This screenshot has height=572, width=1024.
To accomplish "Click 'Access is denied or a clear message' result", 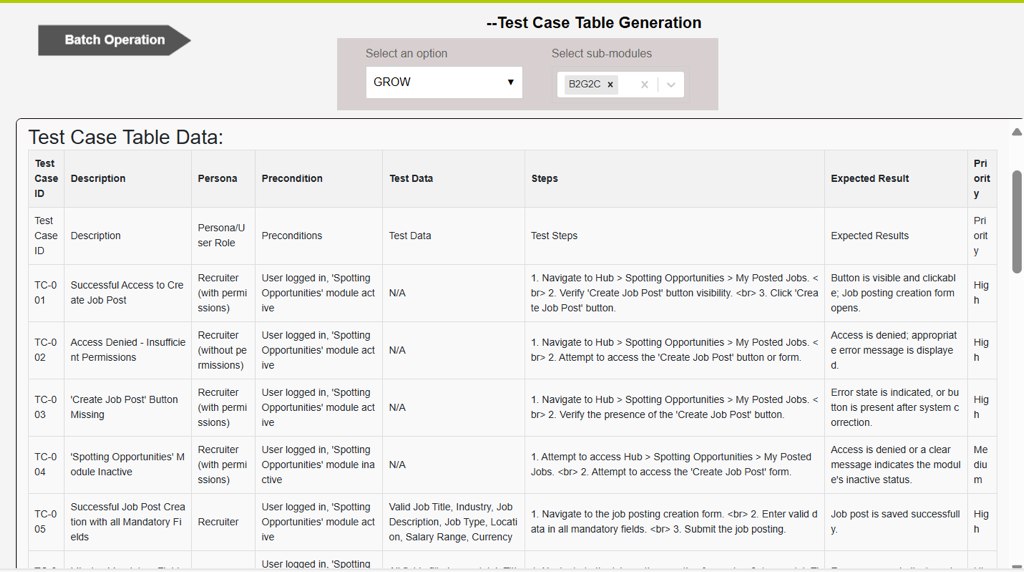I will tap(895, 464).
